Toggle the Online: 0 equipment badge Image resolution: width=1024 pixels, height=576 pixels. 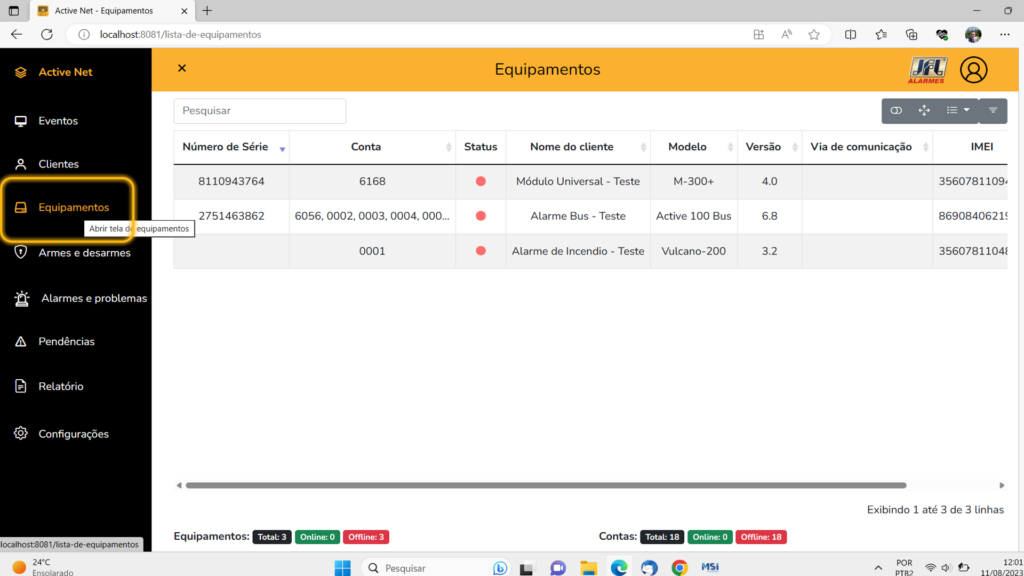[x=317, y=536]
